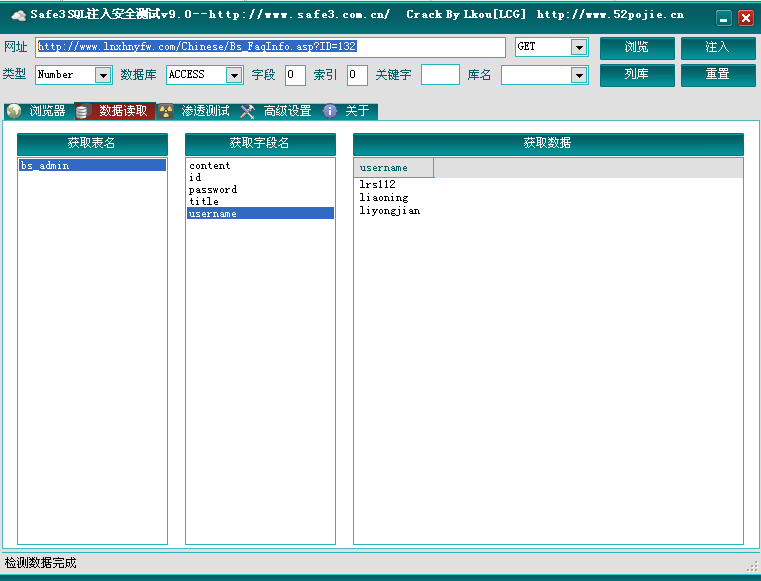Select the lrs112 data row
The height and width of the screenshot is (581, 761).
377,184
